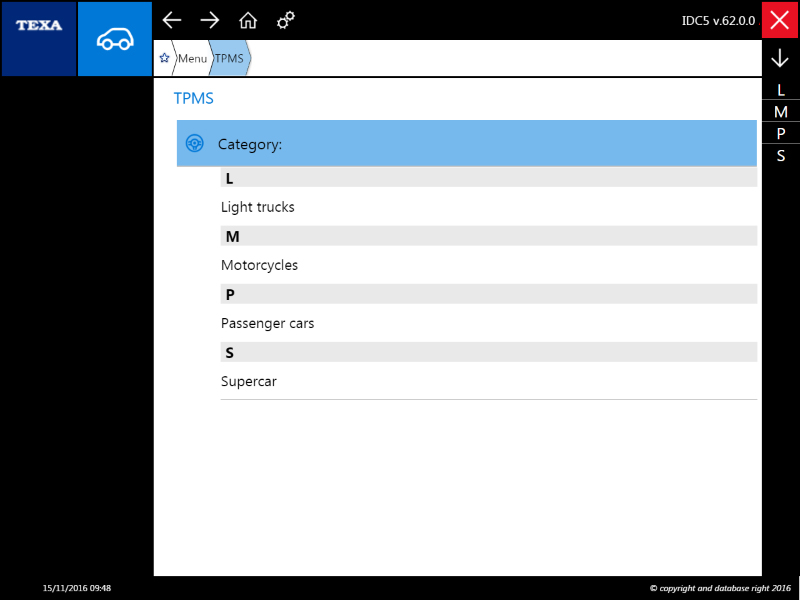The image size is (800, 600).
Task: Close the application with red X
Action: [780, 20]
